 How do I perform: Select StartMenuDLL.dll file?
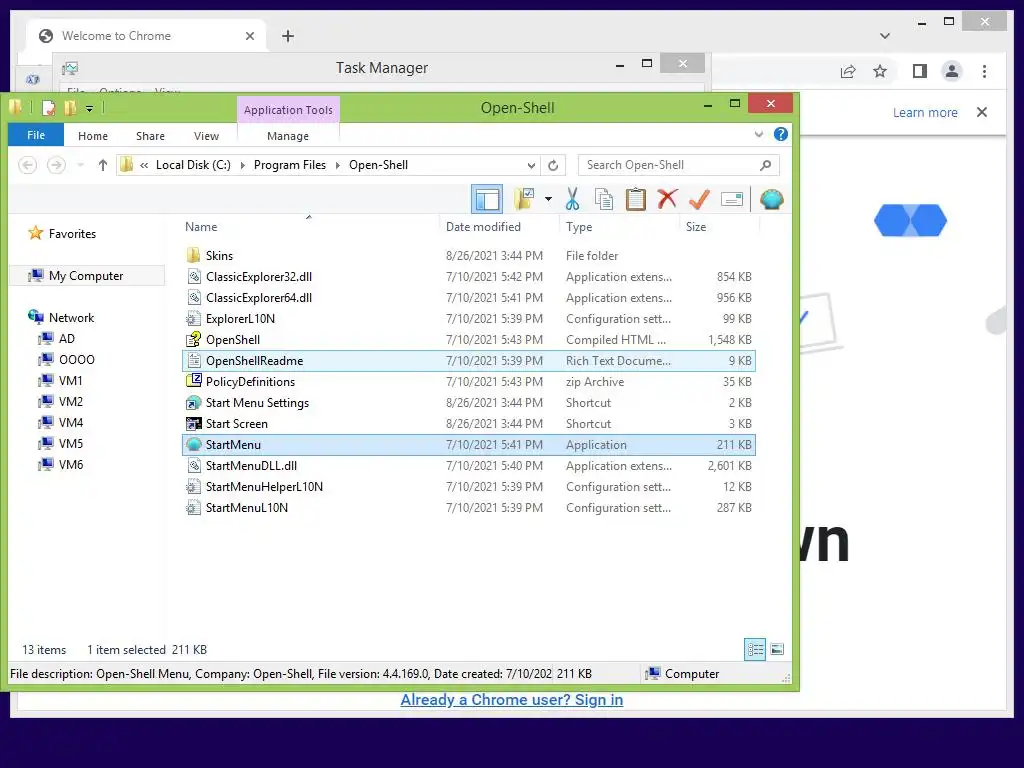pos(251,466)
